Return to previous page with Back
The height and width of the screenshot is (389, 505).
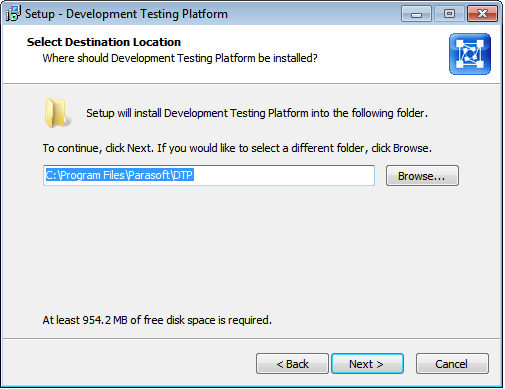click(292, 364)
